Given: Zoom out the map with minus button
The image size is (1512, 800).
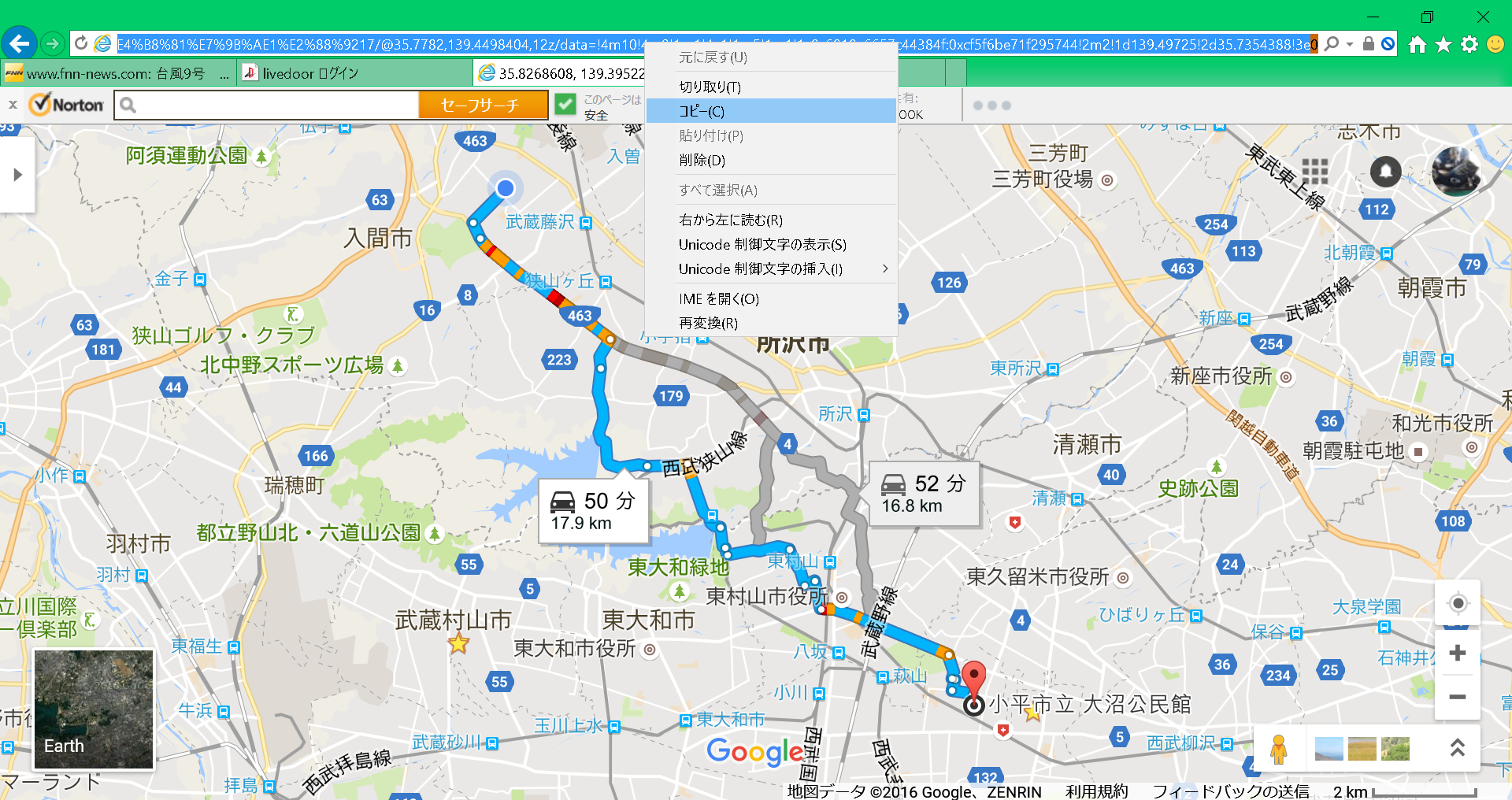Looking at the screenshot, I should (1458, 697).
